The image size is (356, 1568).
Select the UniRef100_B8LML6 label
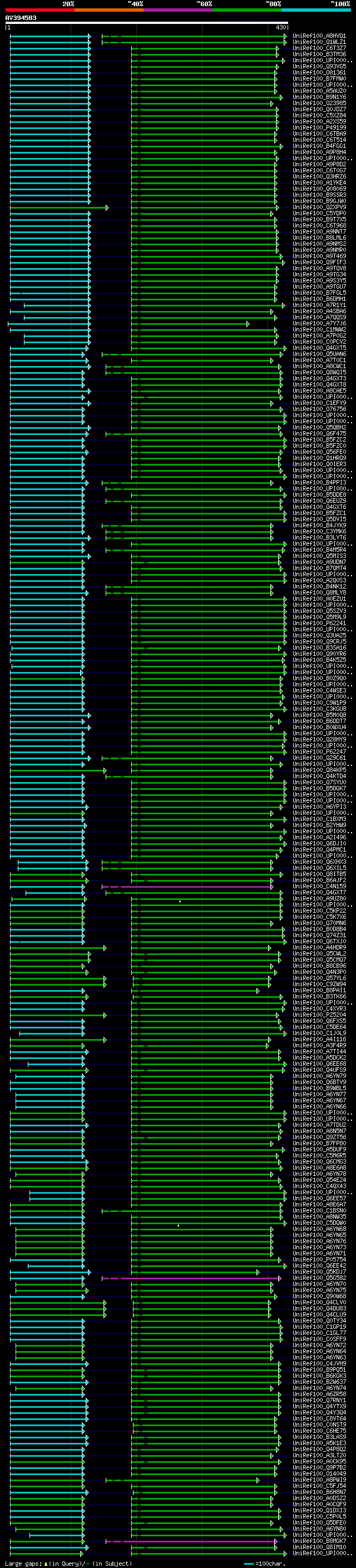[319, 238]
